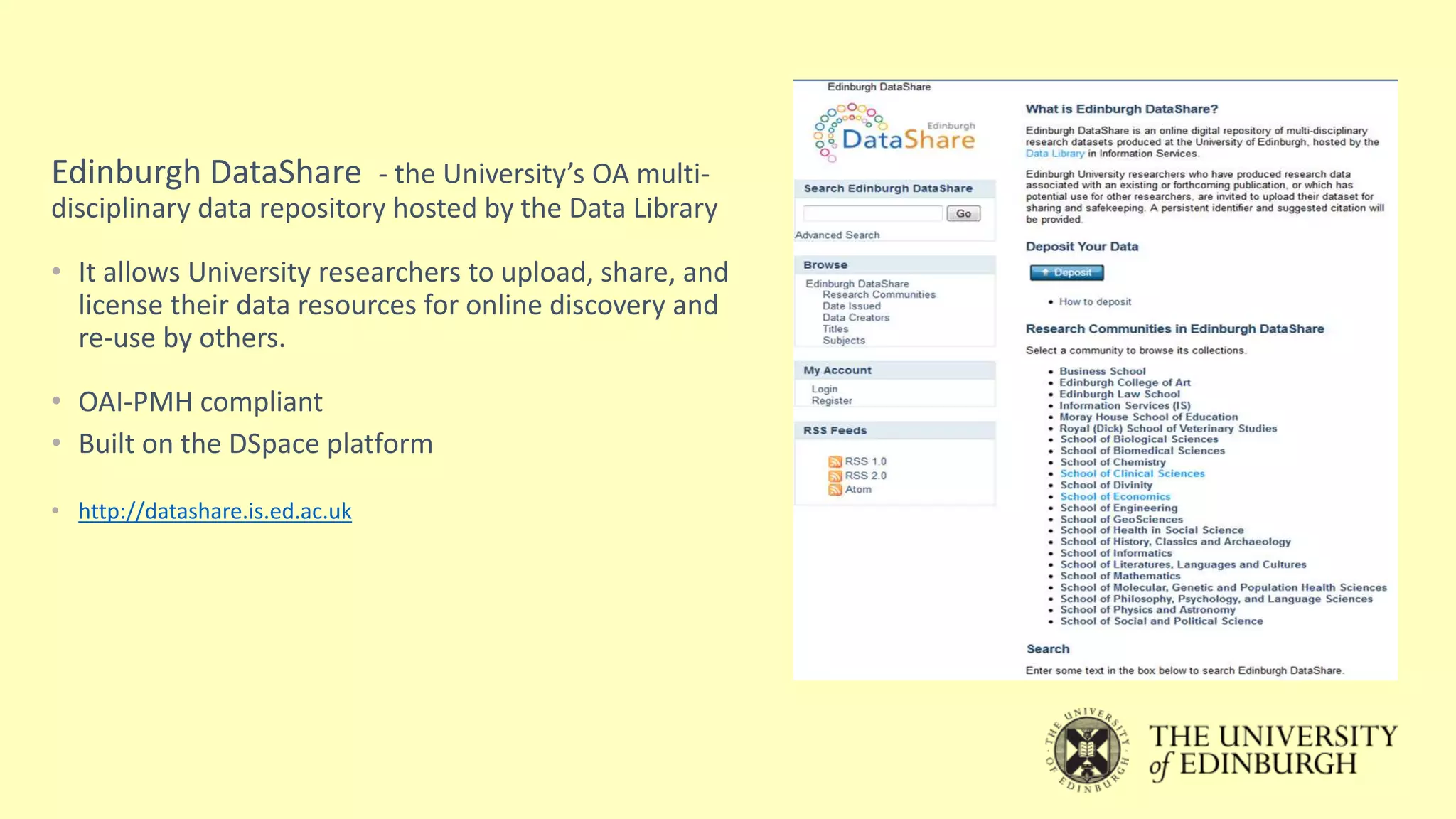
Task: Open School of Mathematics community
Action: tap(1120, 576)
